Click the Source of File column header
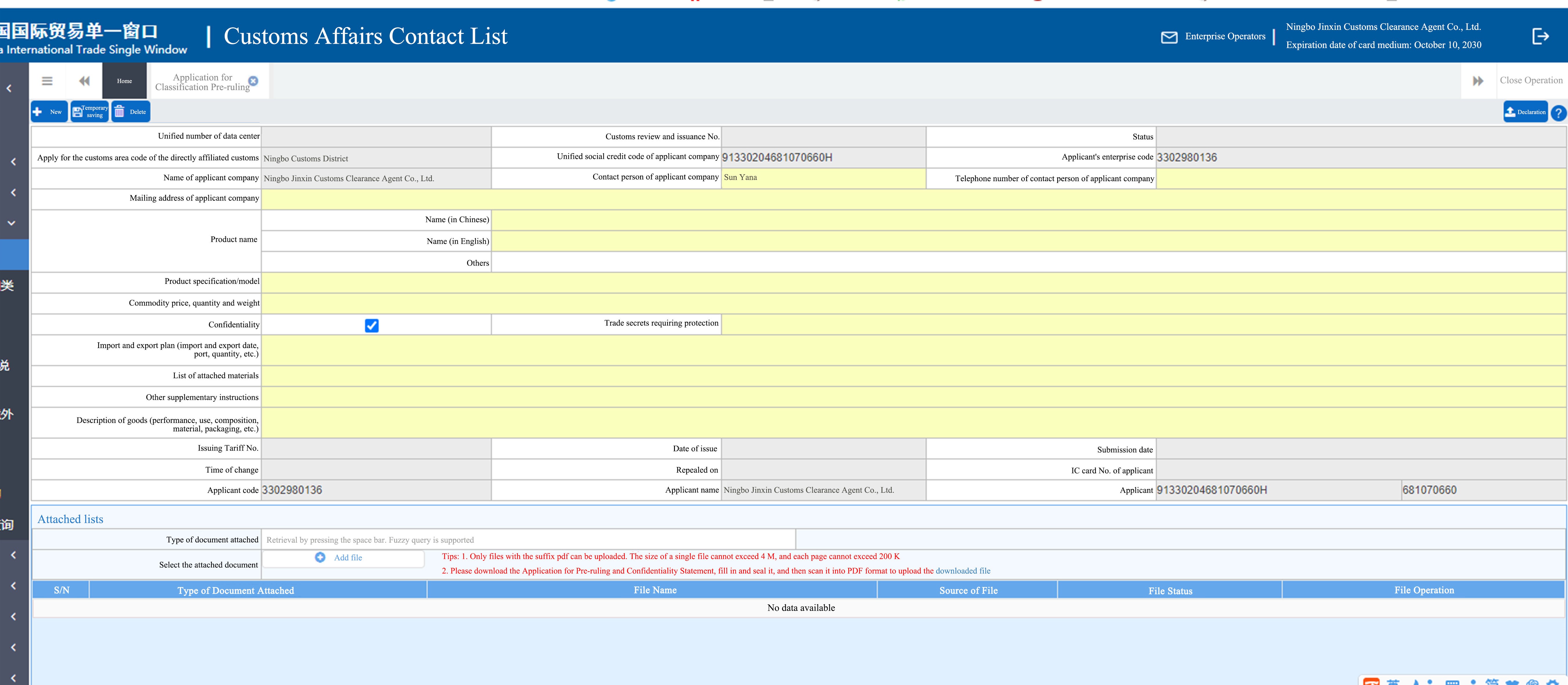Screen dimensions: 1568x685 tap(968, 590)
